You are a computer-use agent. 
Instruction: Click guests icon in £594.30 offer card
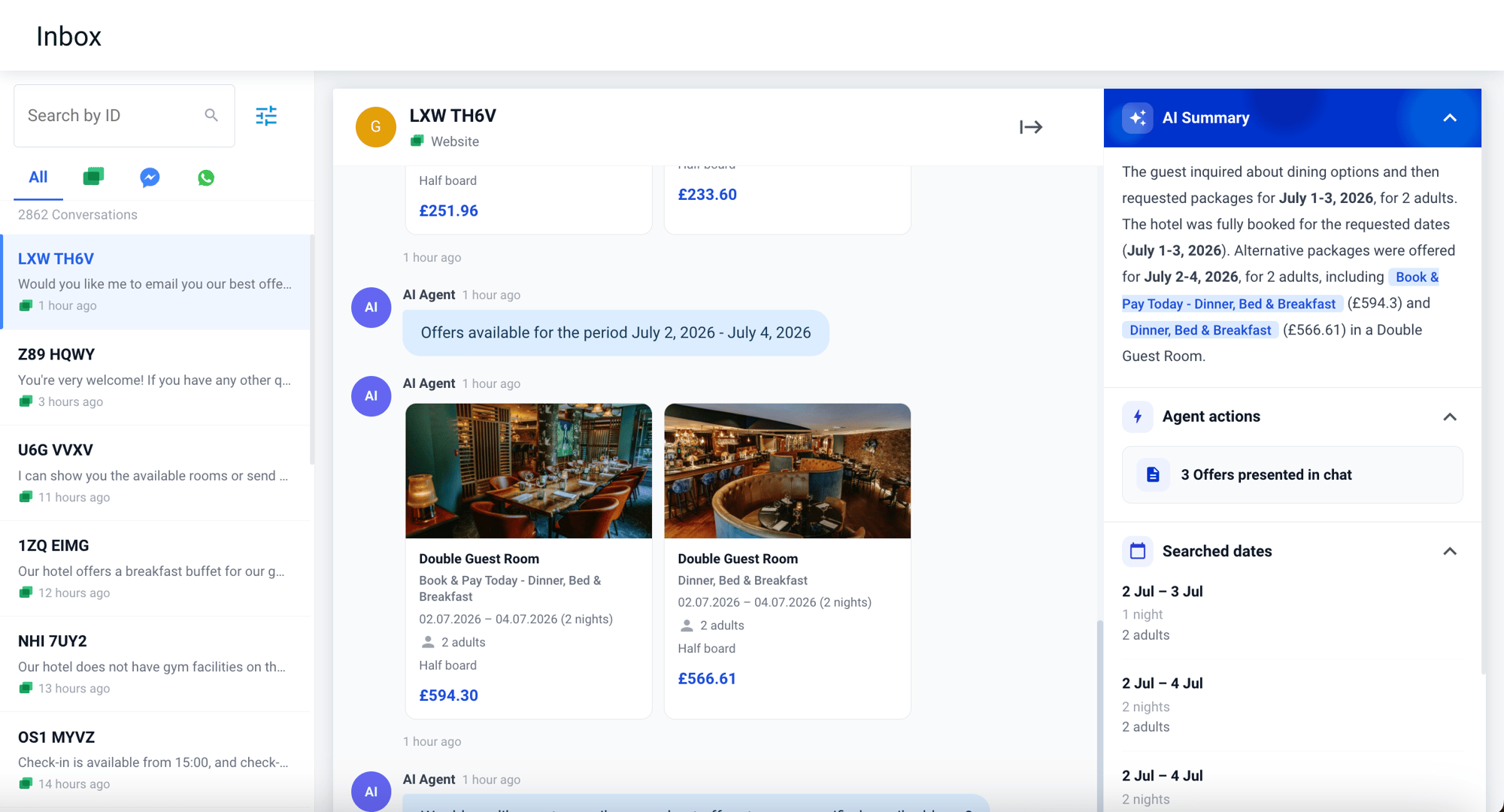coord(428,642)
